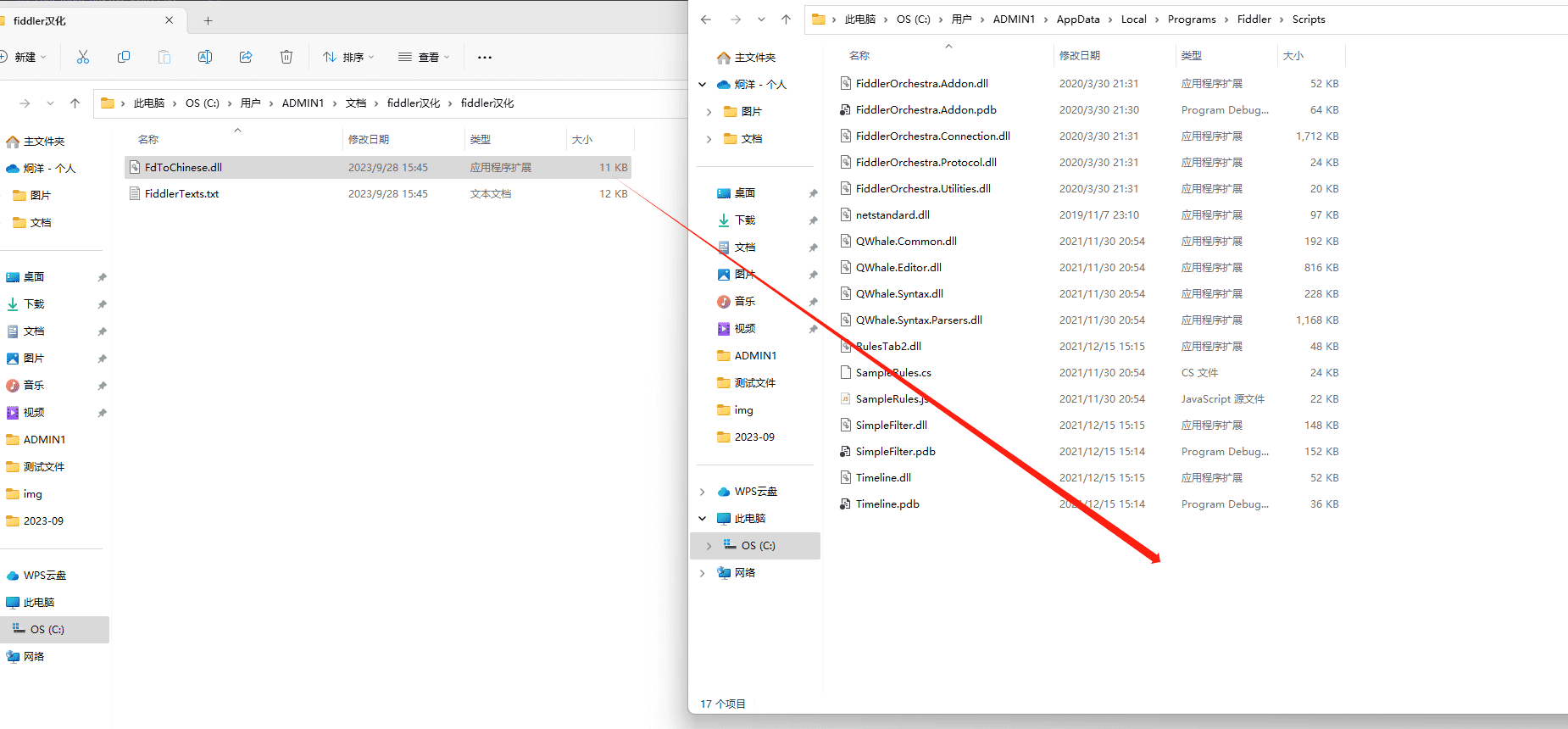Click the Share icon in left window toolbar
This screenshot has width=1568, height=729.
246,57
